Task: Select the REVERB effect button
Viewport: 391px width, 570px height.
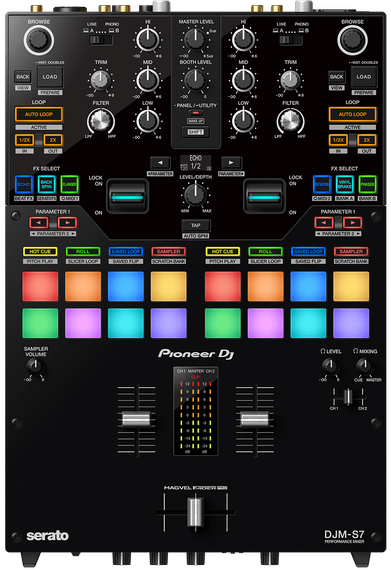Action: pyautogui.click(x=322, y=185)
